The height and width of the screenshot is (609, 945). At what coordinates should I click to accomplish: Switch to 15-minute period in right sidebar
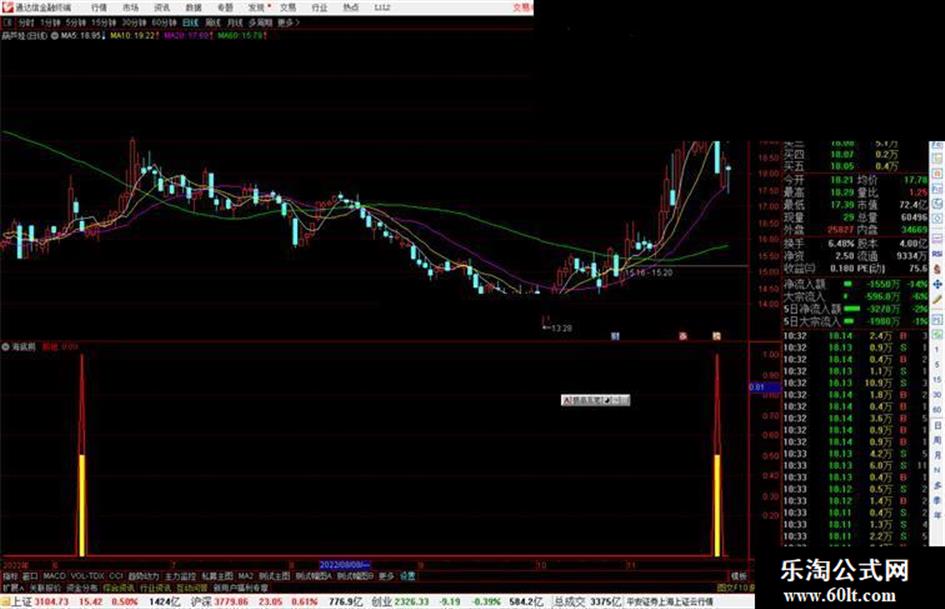point(937,380)
